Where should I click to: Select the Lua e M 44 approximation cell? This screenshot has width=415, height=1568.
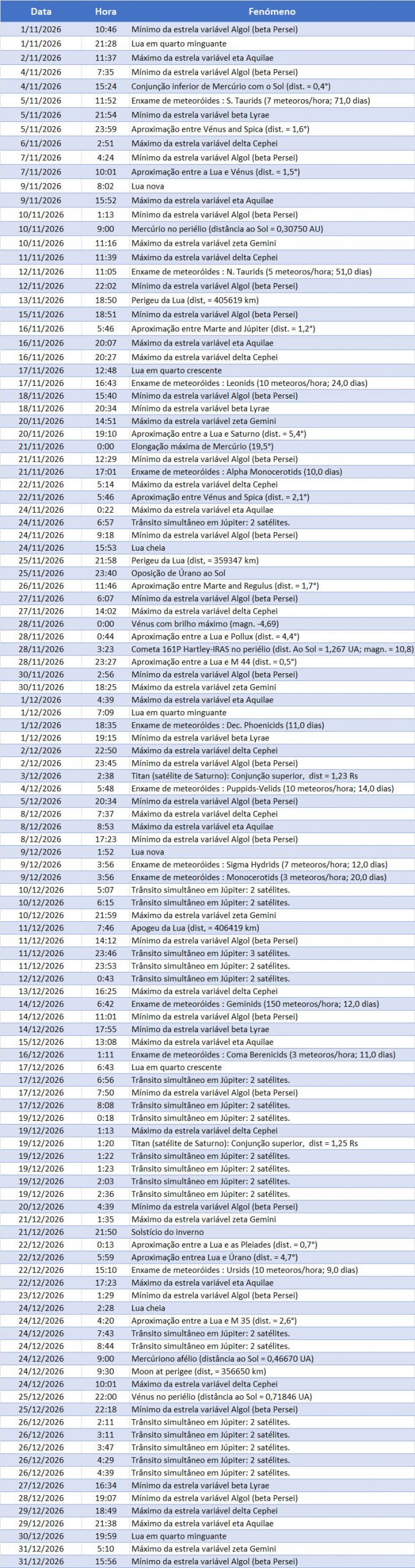tap(214, 661)
